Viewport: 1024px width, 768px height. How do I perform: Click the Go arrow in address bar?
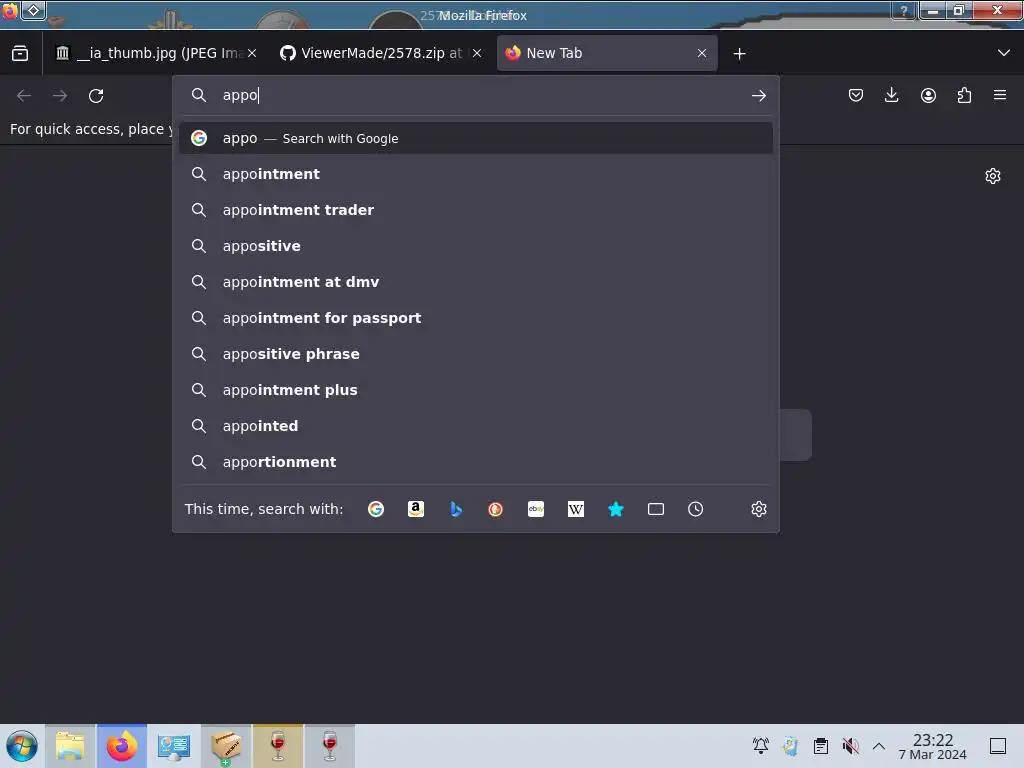point(758,96)
